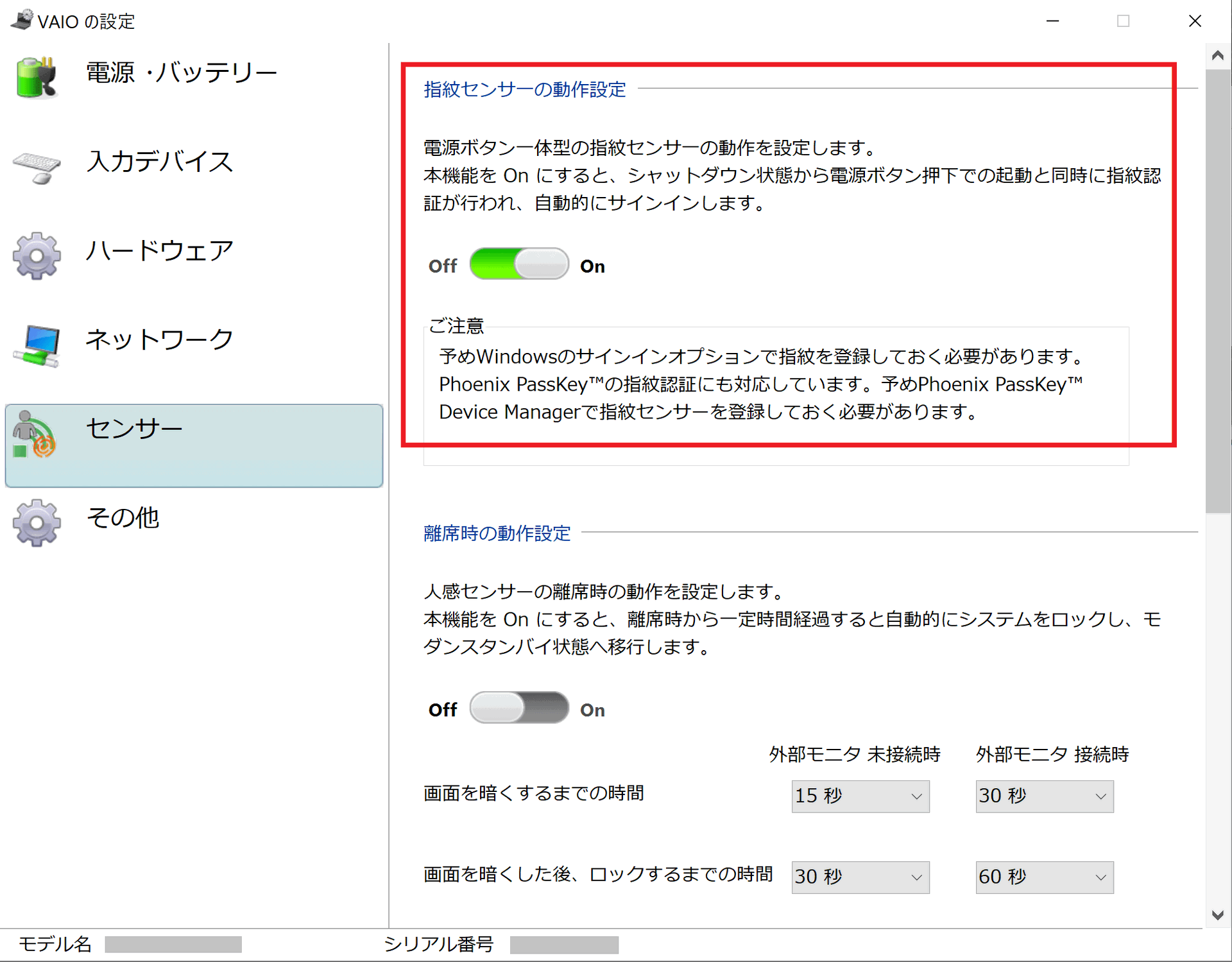Image resolution: width=1232 pixels, height=962 pixels.
Task: Click the gear icon beside ハードウェア
Action: [37, 255]
